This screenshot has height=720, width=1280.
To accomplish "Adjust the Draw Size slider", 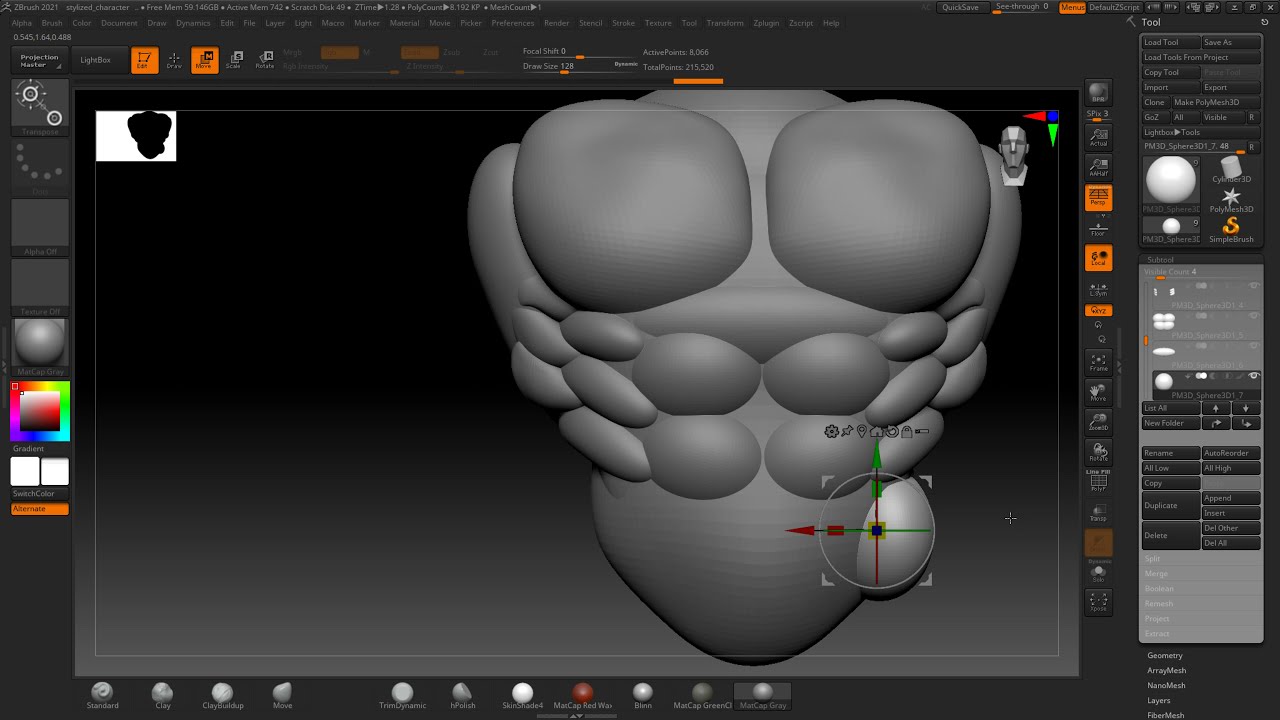I will pos(580,67).
